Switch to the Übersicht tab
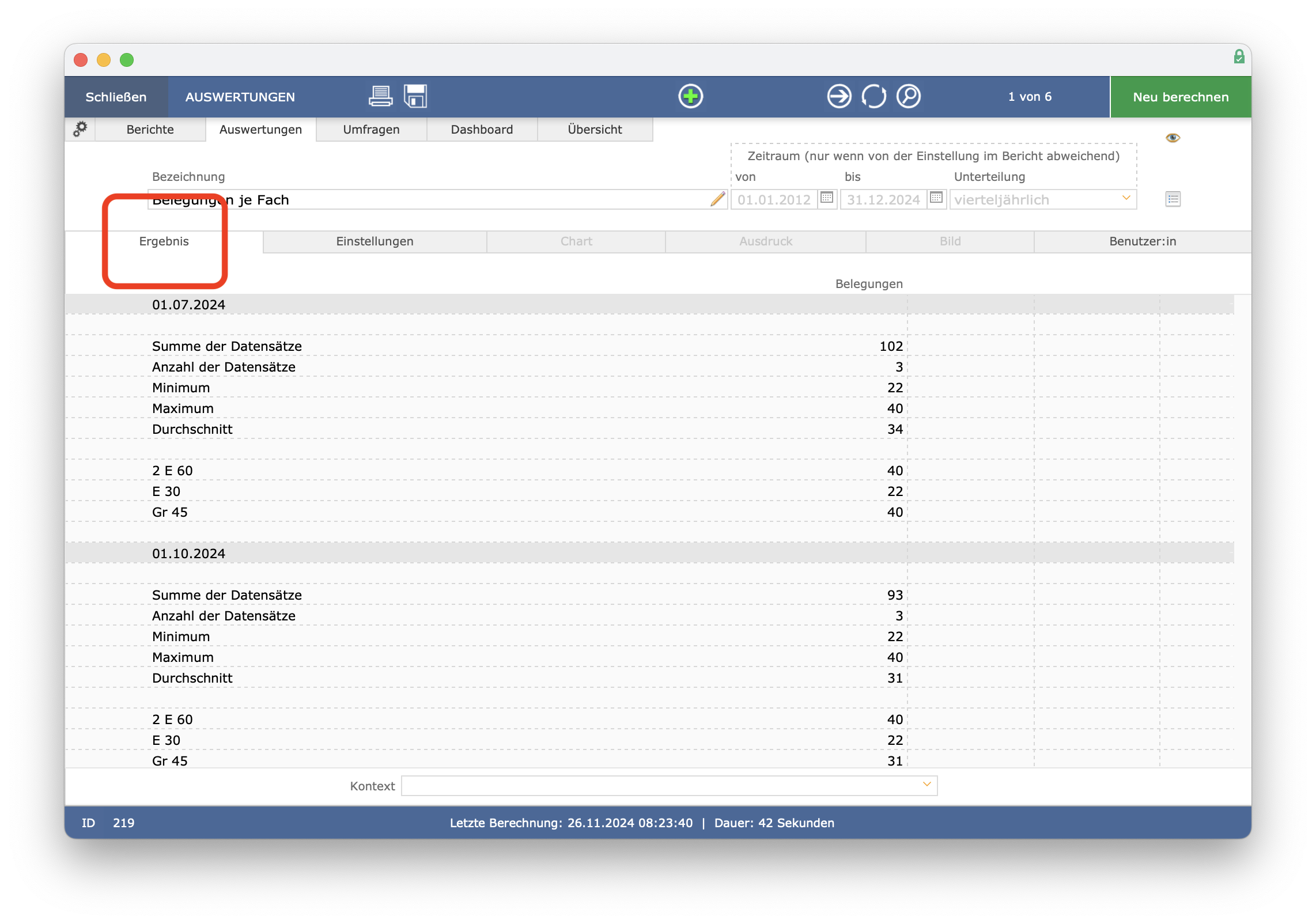The width and height of the screenshot is (1316, 924). pyautogui.click(x=595, y=129)
